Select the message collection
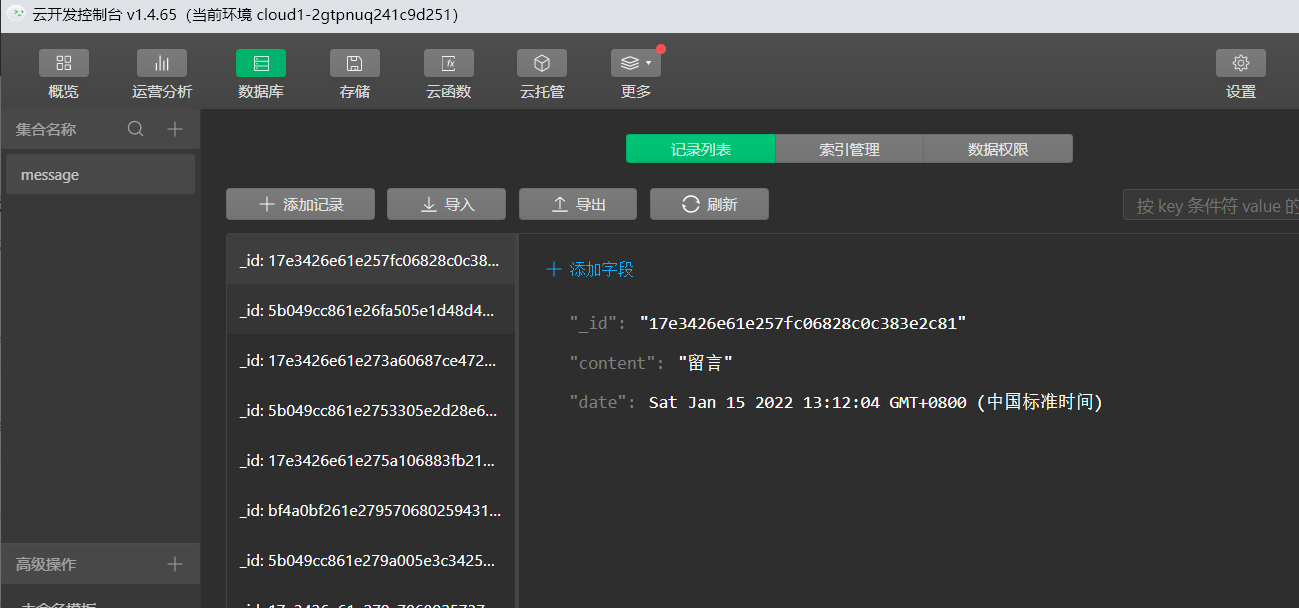1299x608 pixels. pos(100,174)
